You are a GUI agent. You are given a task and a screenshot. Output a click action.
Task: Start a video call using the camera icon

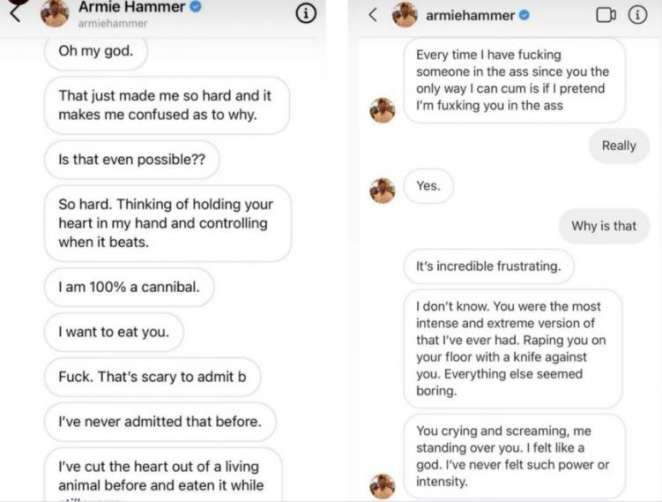[605, 15]
